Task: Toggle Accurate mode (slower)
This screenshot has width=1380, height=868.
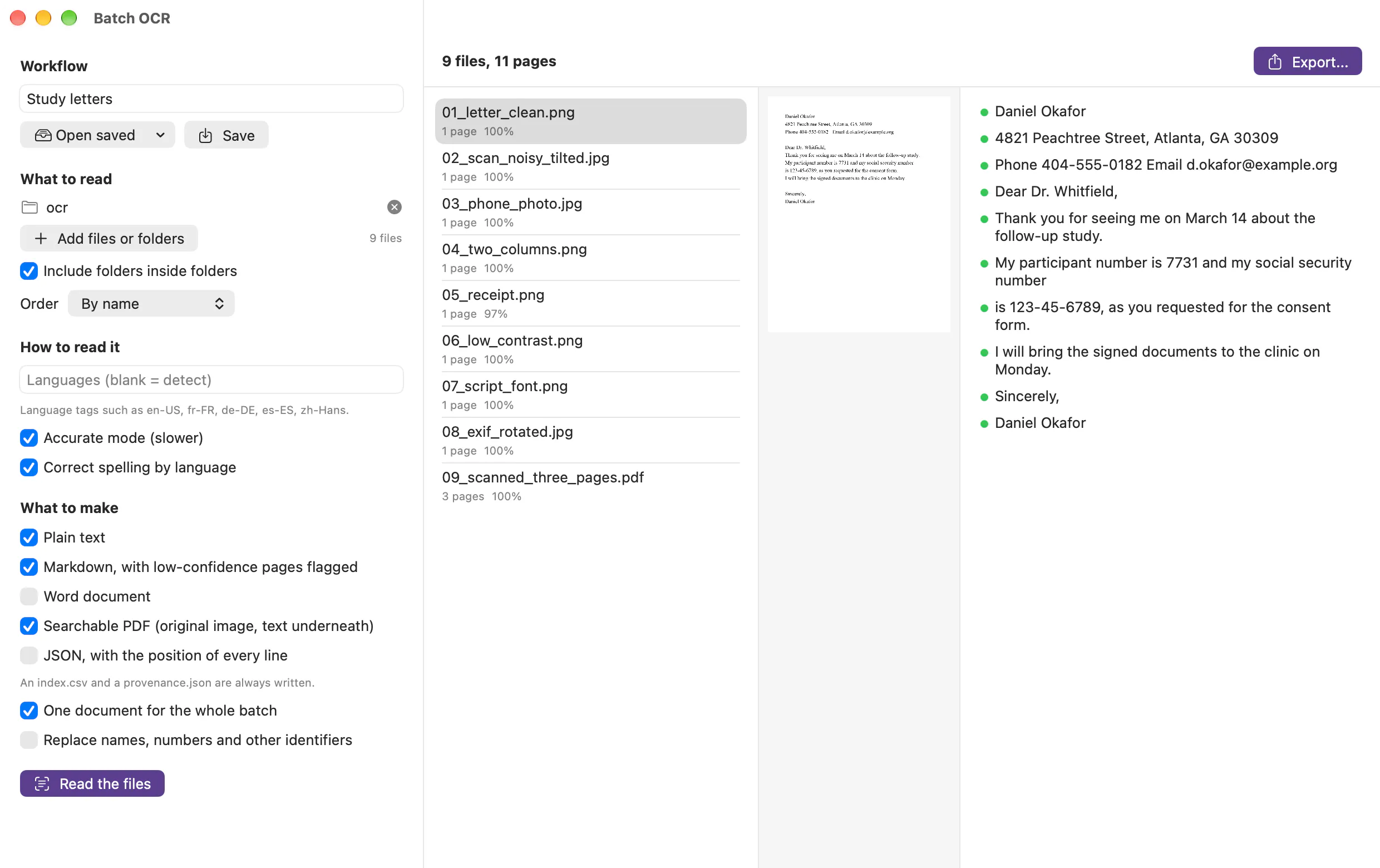Action: (28, 438)
